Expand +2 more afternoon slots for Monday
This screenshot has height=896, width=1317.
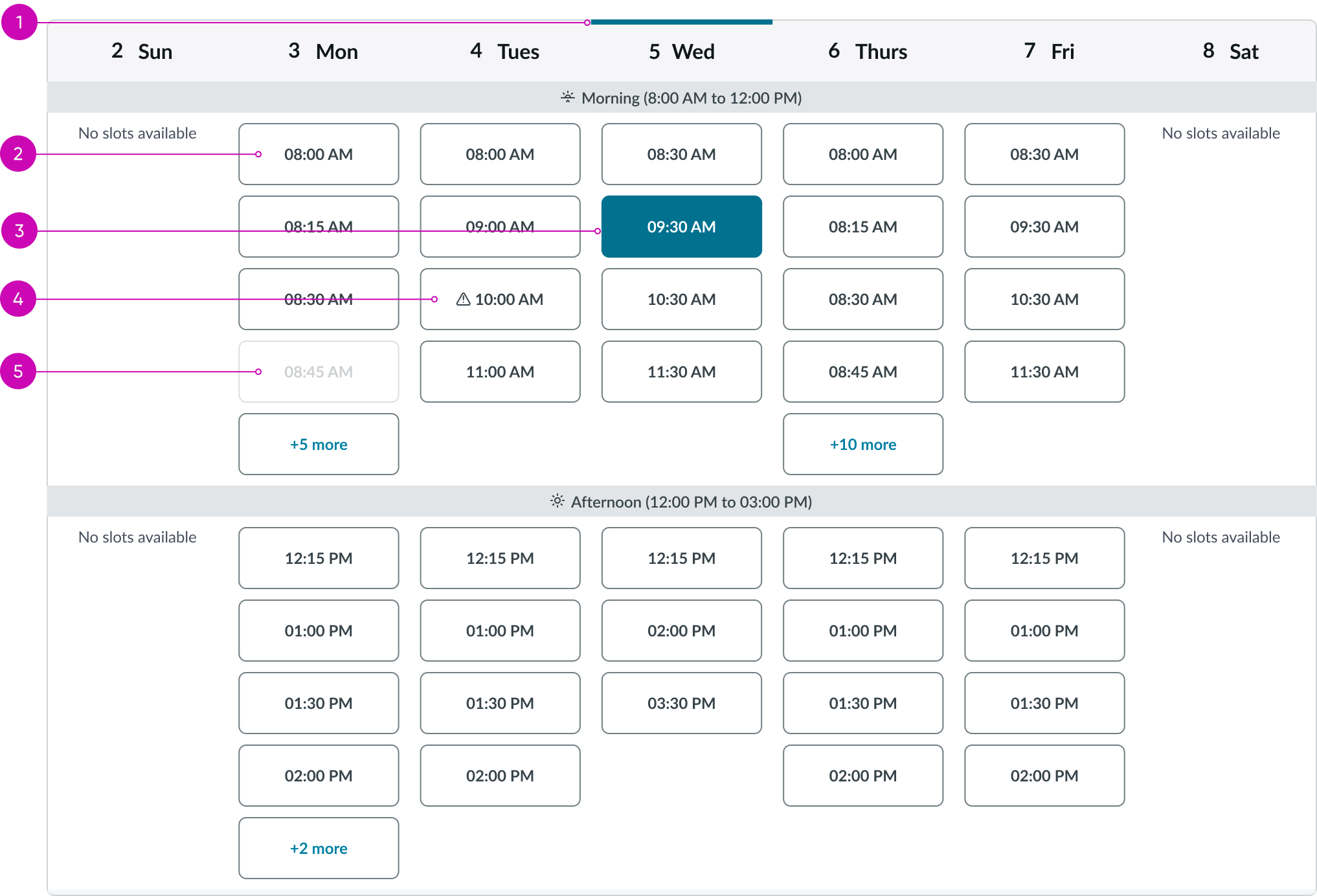[x=319, y=848]
